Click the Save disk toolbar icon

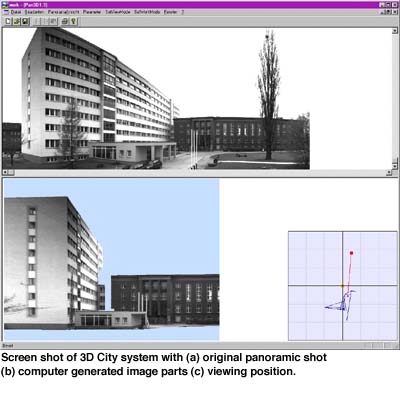click(25, 22)
